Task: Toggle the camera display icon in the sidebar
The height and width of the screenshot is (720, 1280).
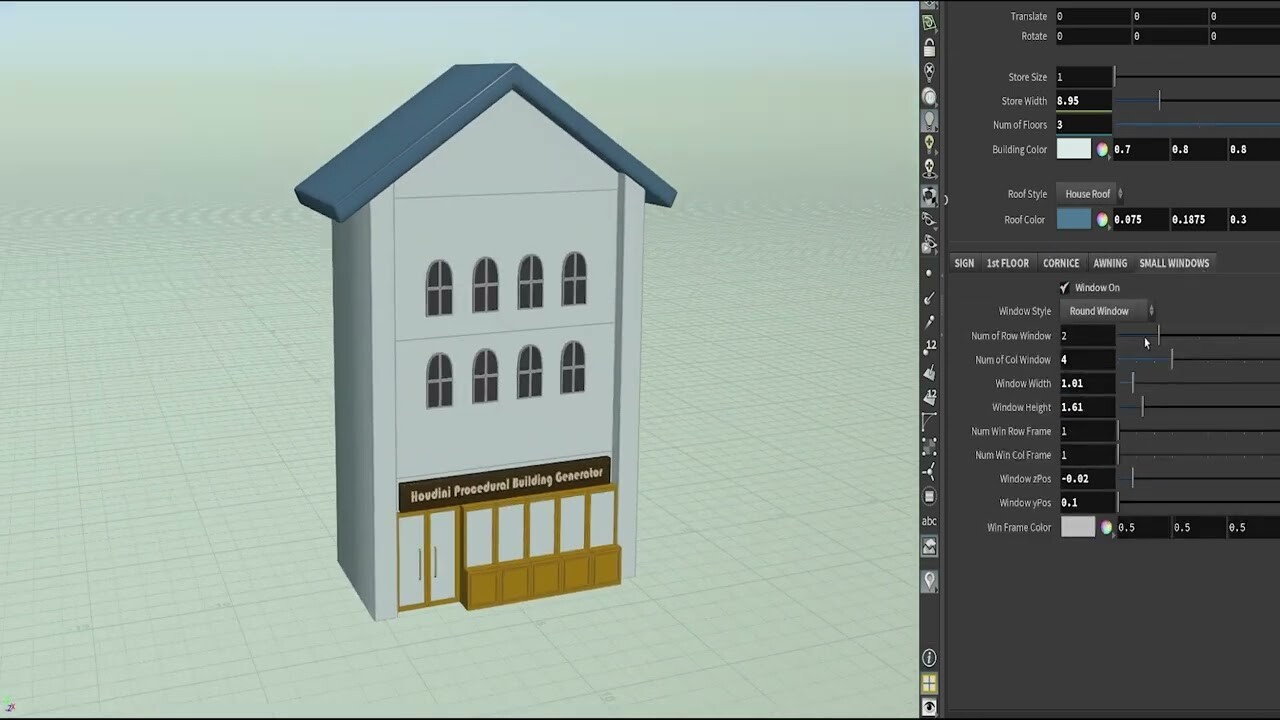Action: click(x=929, y=195)
